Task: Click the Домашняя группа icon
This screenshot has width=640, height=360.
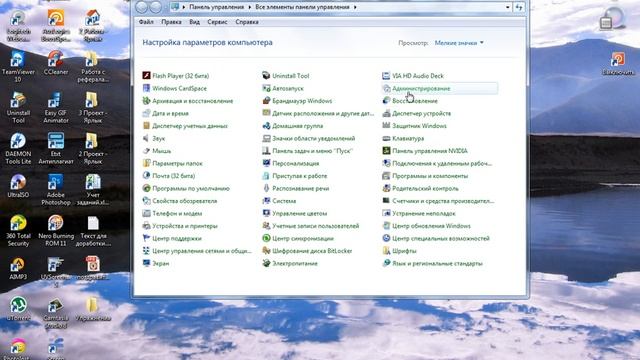Action: 266,126
